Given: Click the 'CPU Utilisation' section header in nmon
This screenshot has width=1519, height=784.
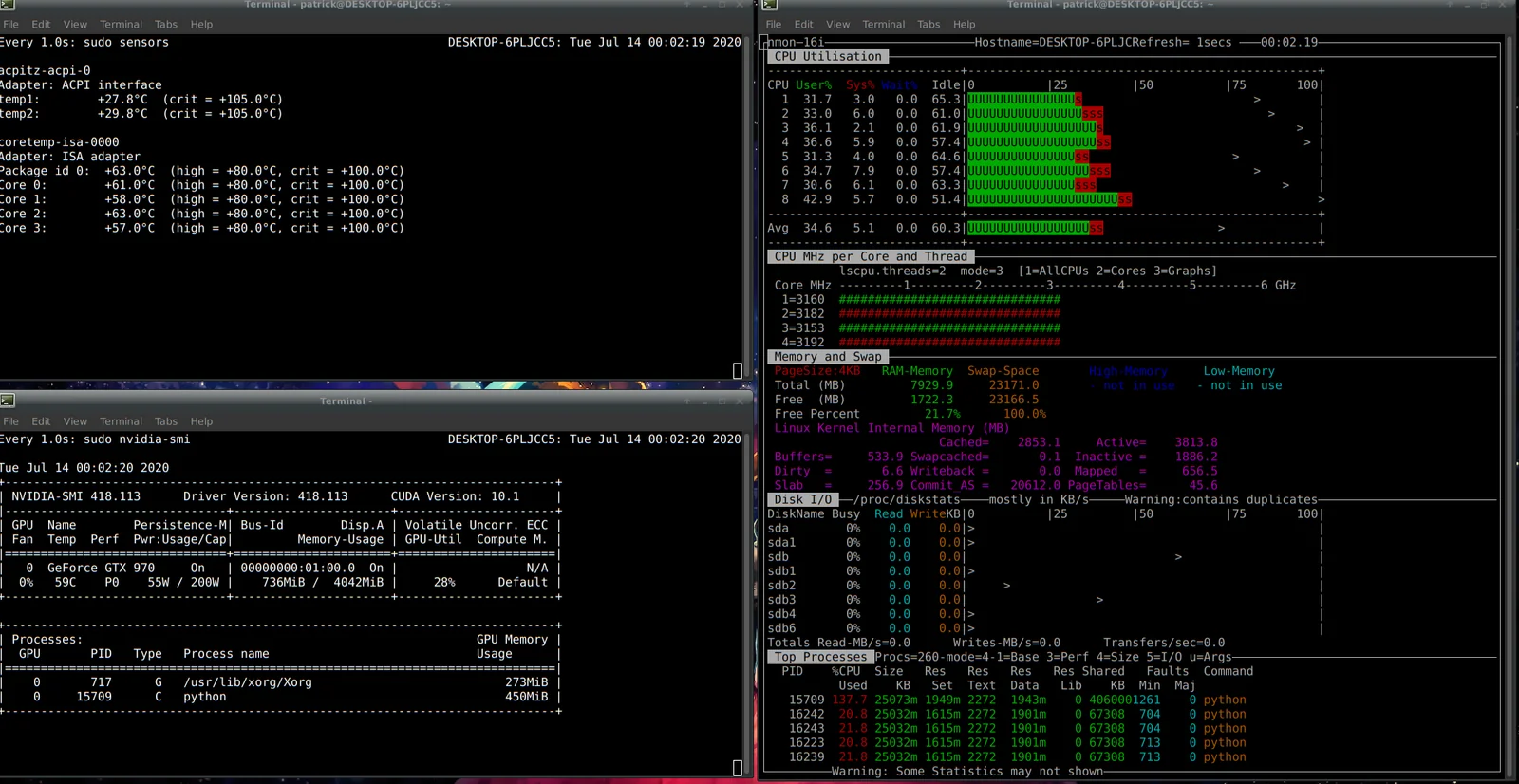Looking at the screenshot, I should tap(828, 57).
